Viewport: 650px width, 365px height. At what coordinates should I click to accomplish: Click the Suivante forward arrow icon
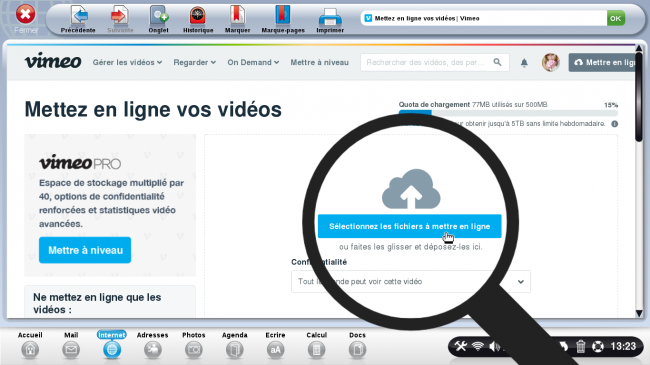tap(120, 16)
